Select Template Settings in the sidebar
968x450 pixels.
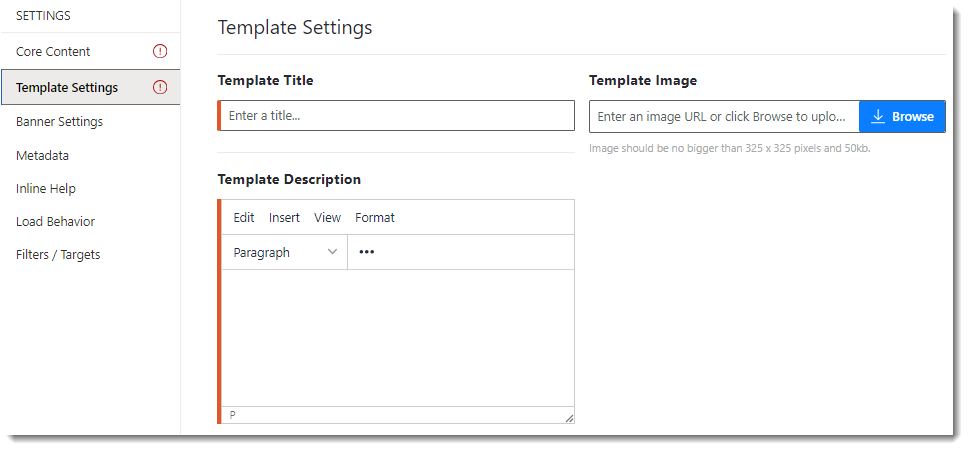point(90,87)
